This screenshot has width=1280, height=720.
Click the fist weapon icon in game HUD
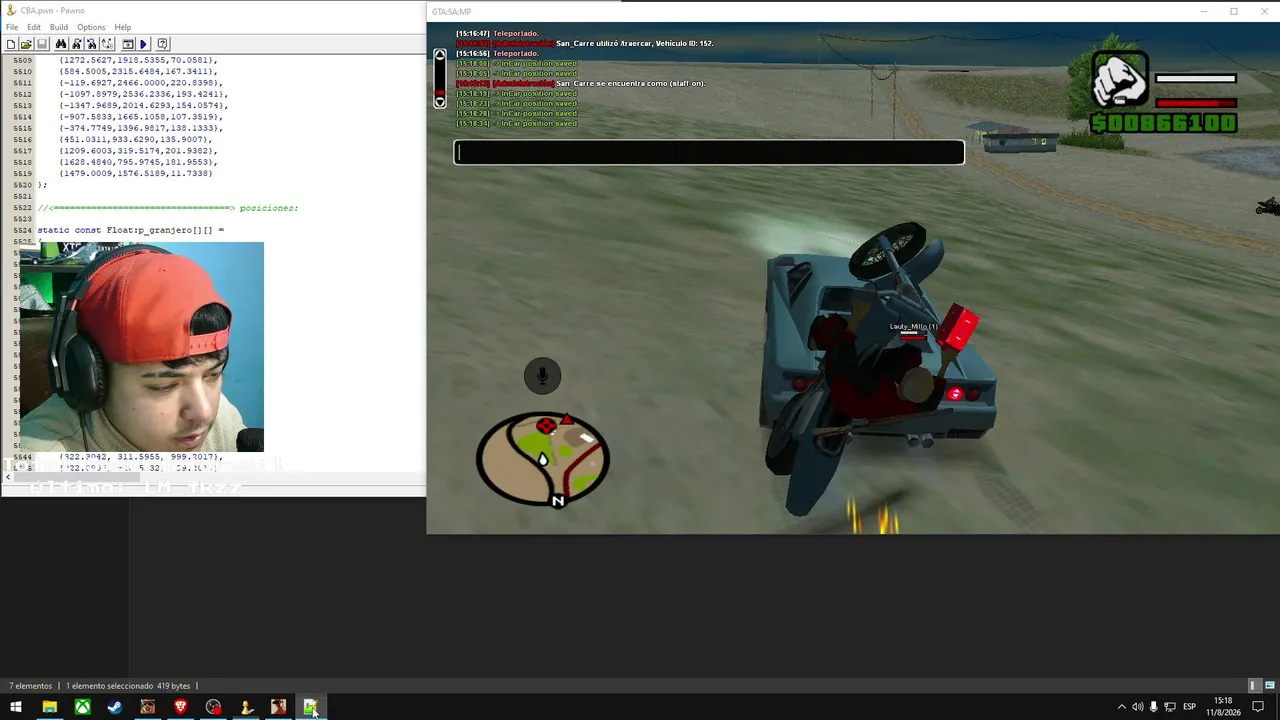point(1119,80)
